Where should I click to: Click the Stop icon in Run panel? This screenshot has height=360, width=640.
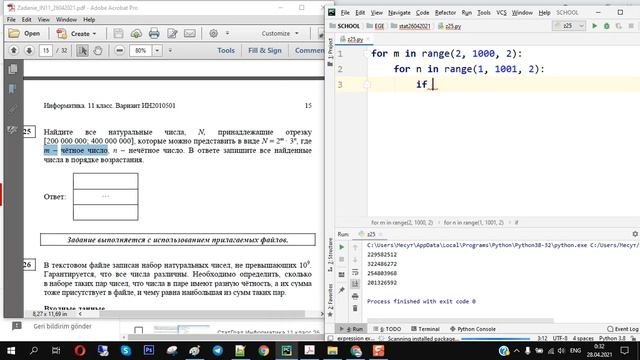click(342, 260)
